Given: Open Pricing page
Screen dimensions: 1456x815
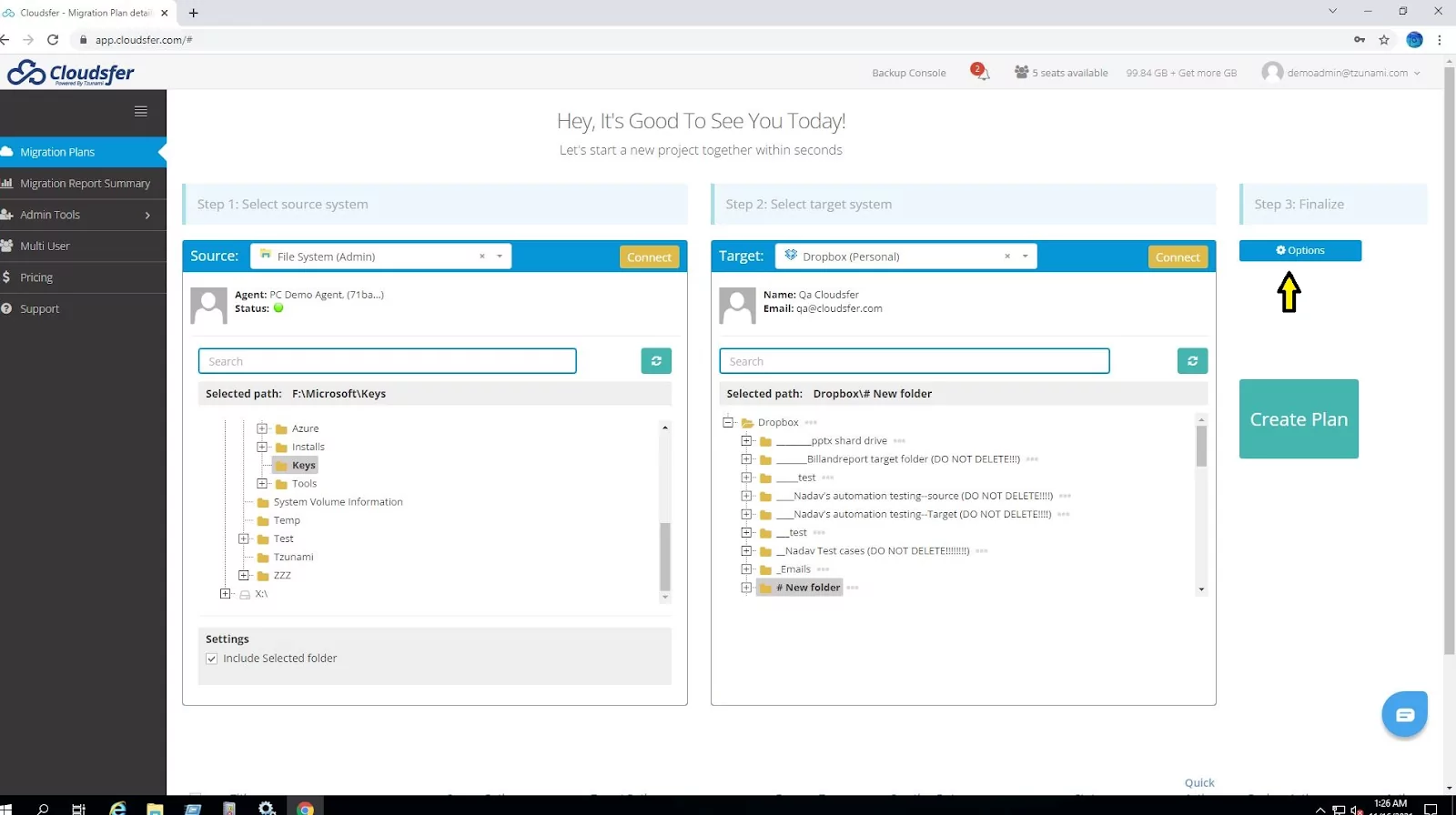Looking at the screenshot, I should tap(83, 277).
